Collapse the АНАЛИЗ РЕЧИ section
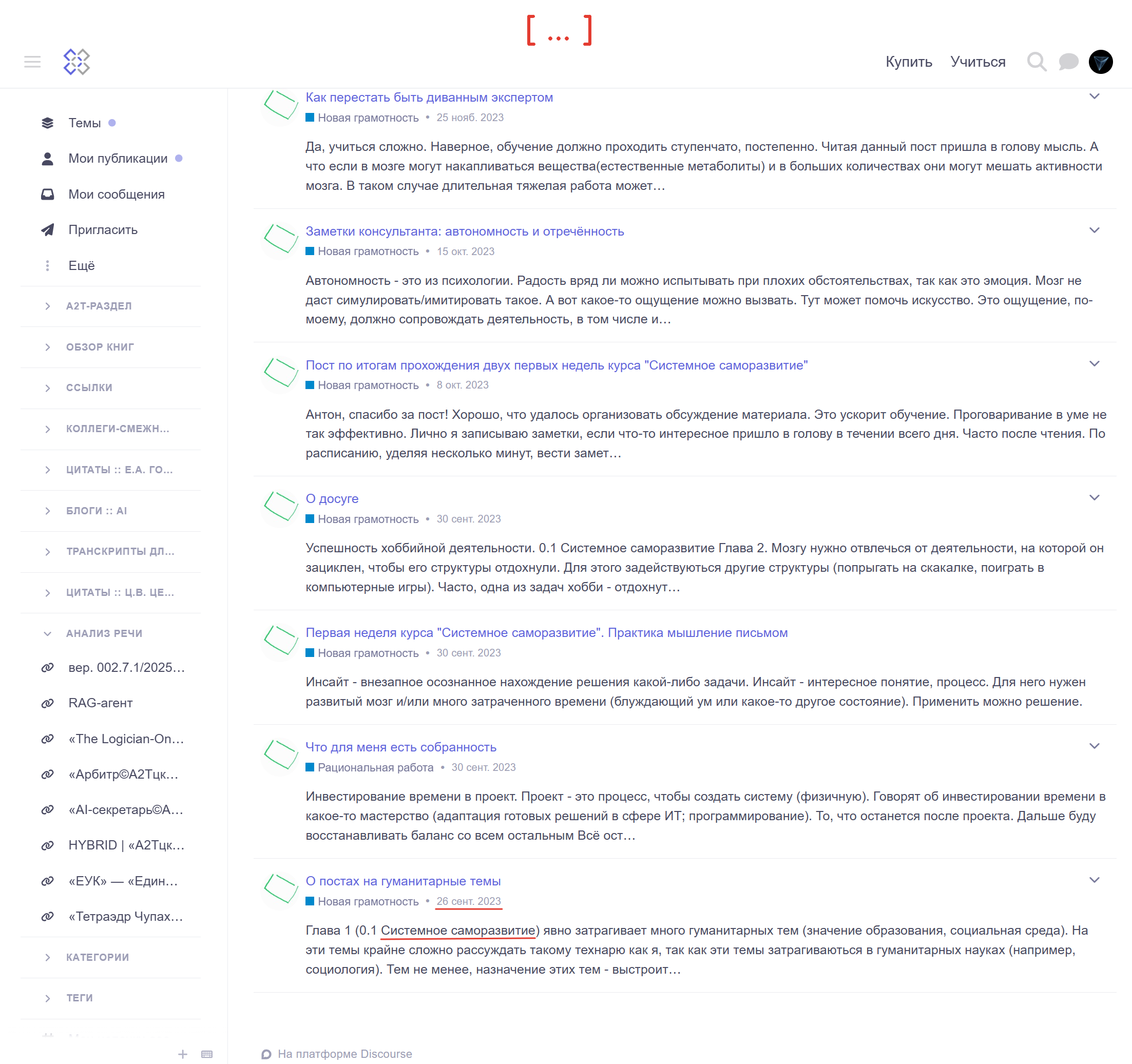 [x=48, y=633]
